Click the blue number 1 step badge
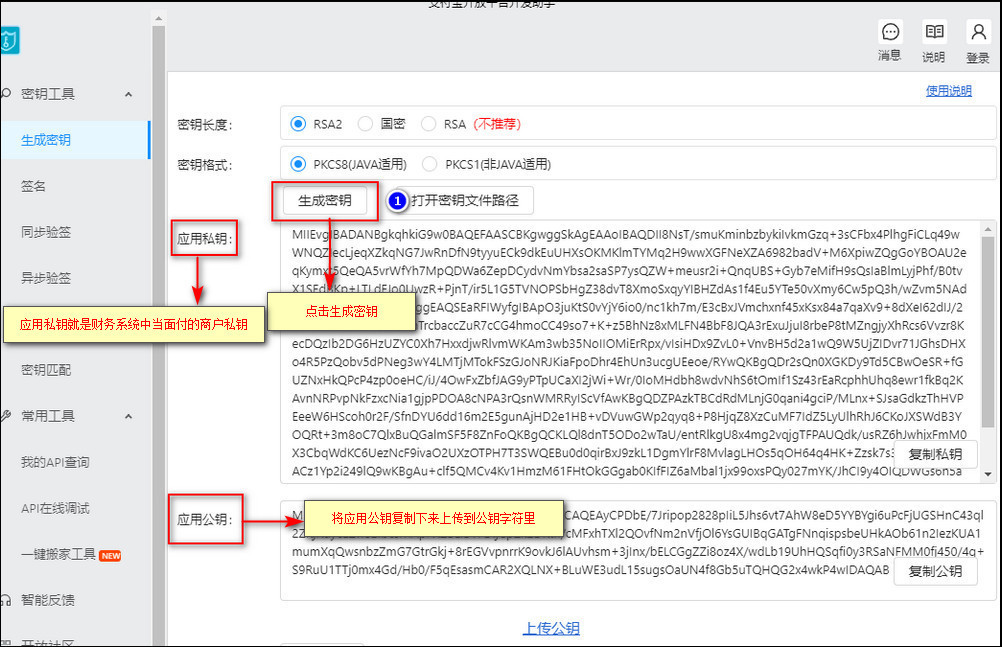 pos(397,201)
